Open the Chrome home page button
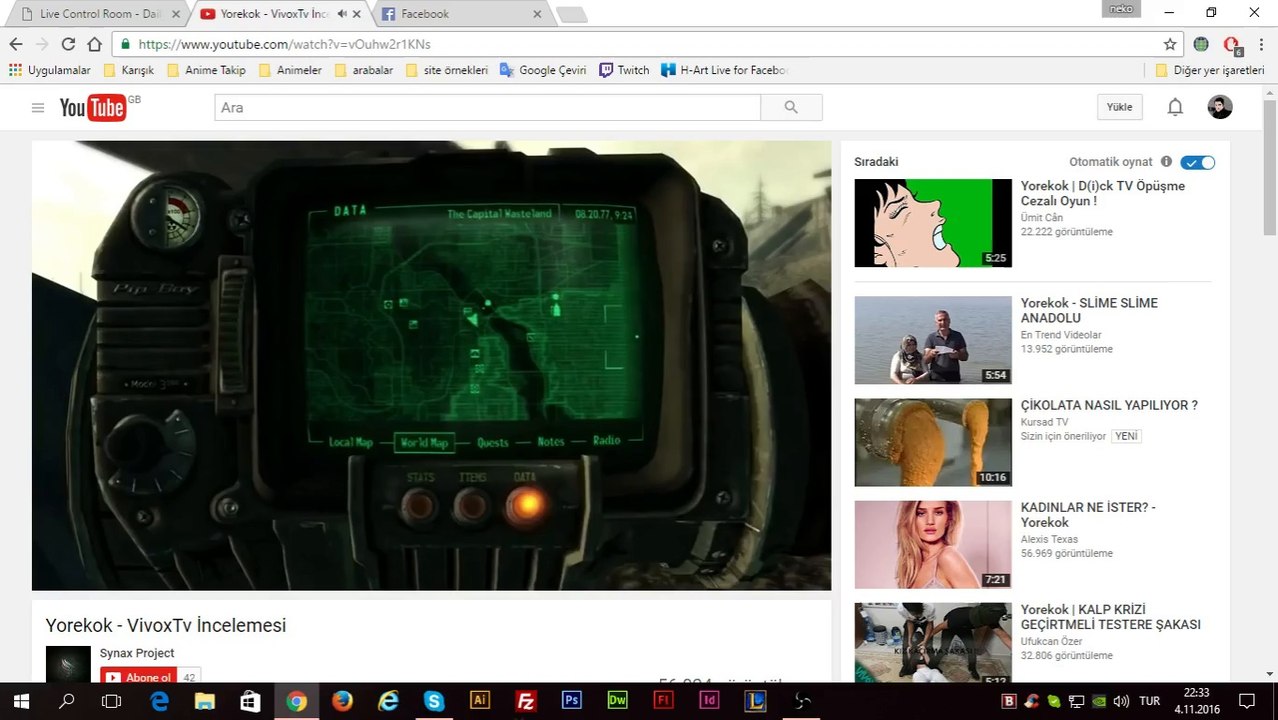The image size is (1278, 720). click(x=95, y=44)
